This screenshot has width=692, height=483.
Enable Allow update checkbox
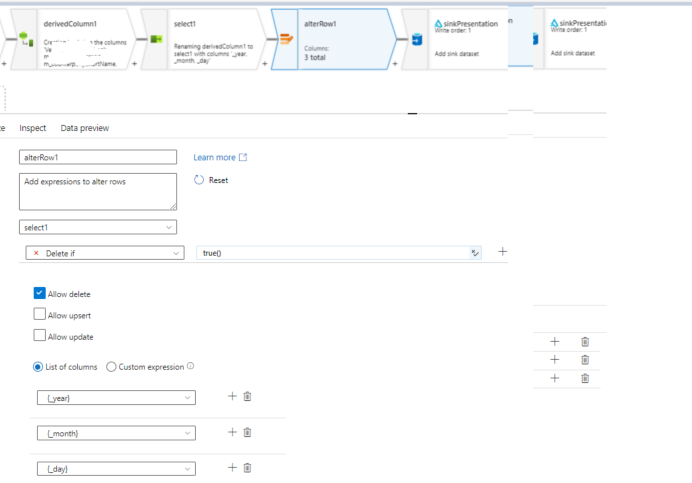(39, 335)
